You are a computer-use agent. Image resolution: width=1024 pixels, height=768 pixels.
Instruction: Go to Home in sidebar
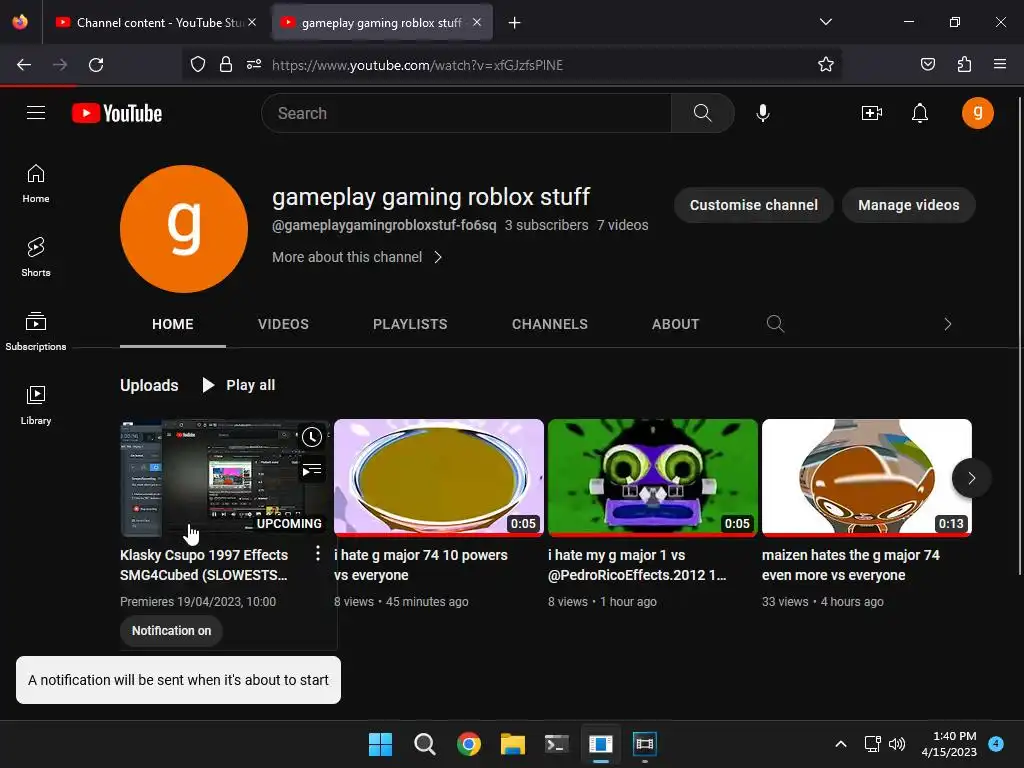[36, 184]
